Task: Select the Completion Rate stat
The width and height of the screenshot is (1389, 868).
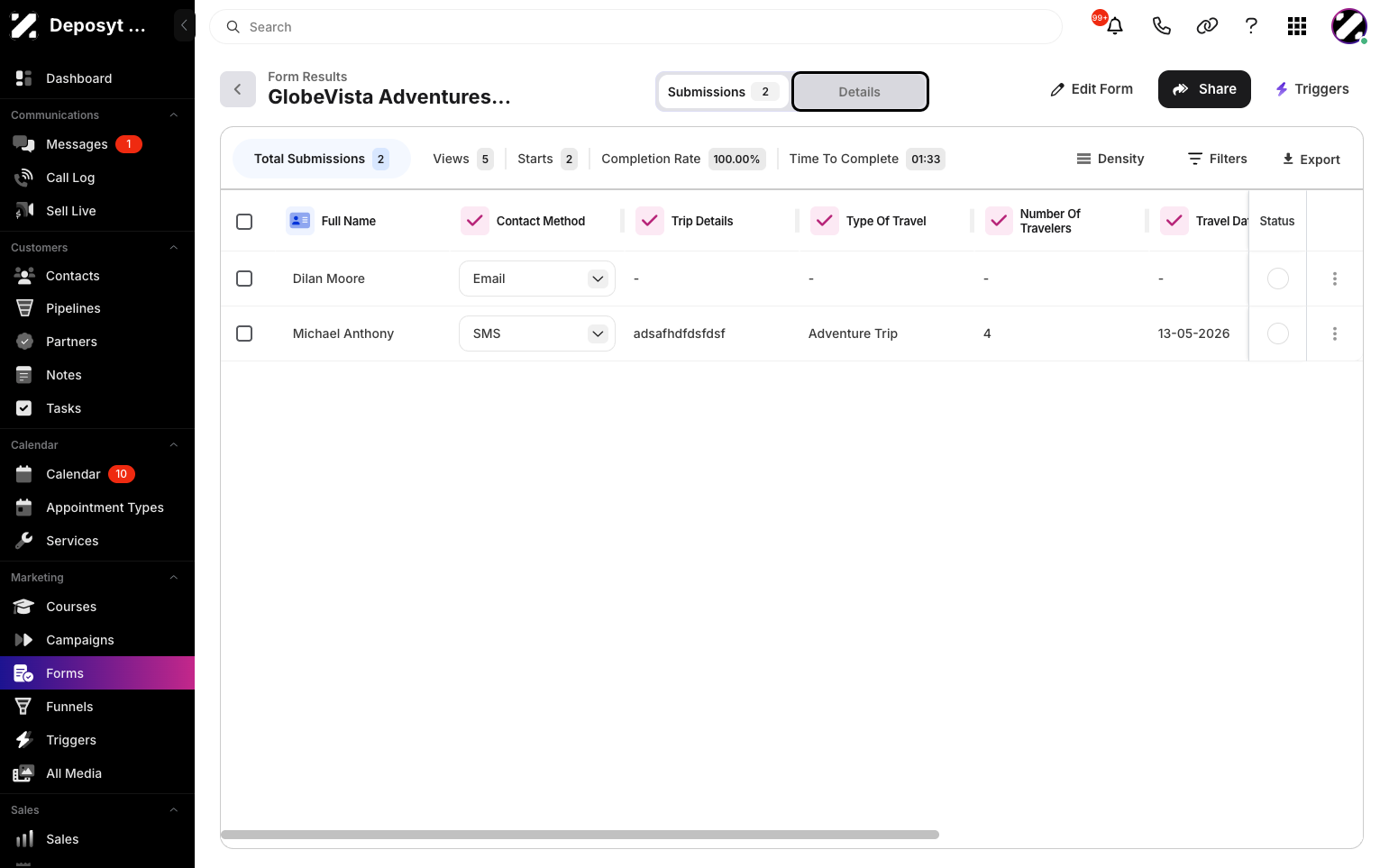Action: [x=683, y=159]
